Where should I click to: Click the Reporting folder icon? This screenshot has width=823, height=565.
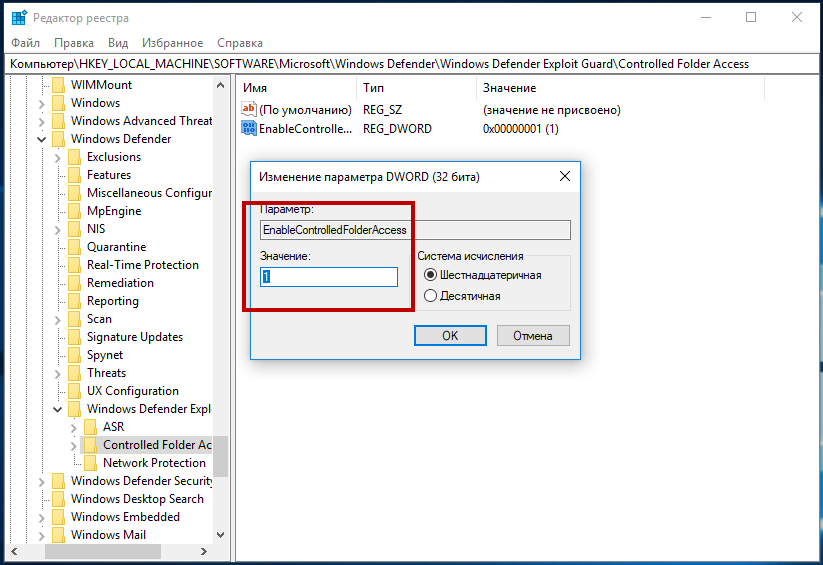(75, 300)
